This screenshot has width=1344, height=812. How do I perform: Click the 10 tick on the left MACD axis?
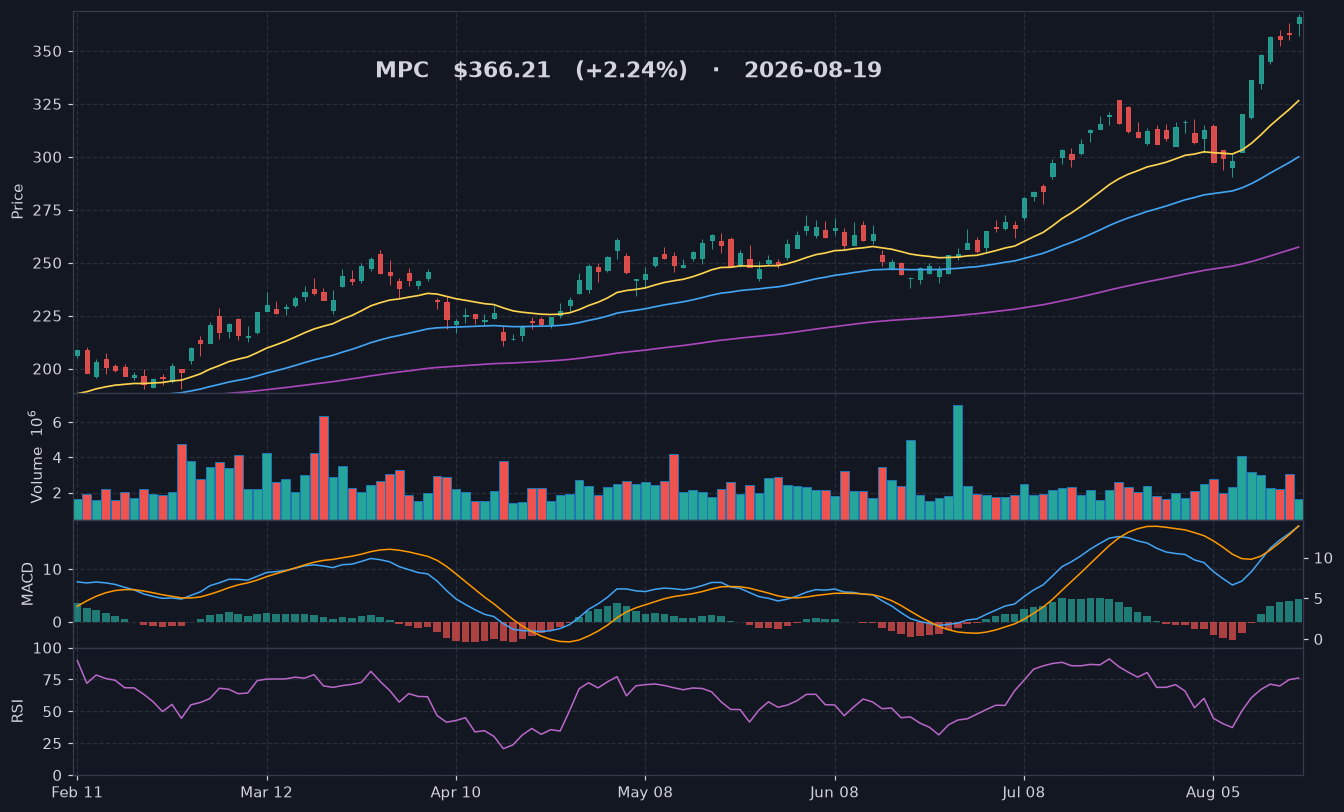[55, 570]
